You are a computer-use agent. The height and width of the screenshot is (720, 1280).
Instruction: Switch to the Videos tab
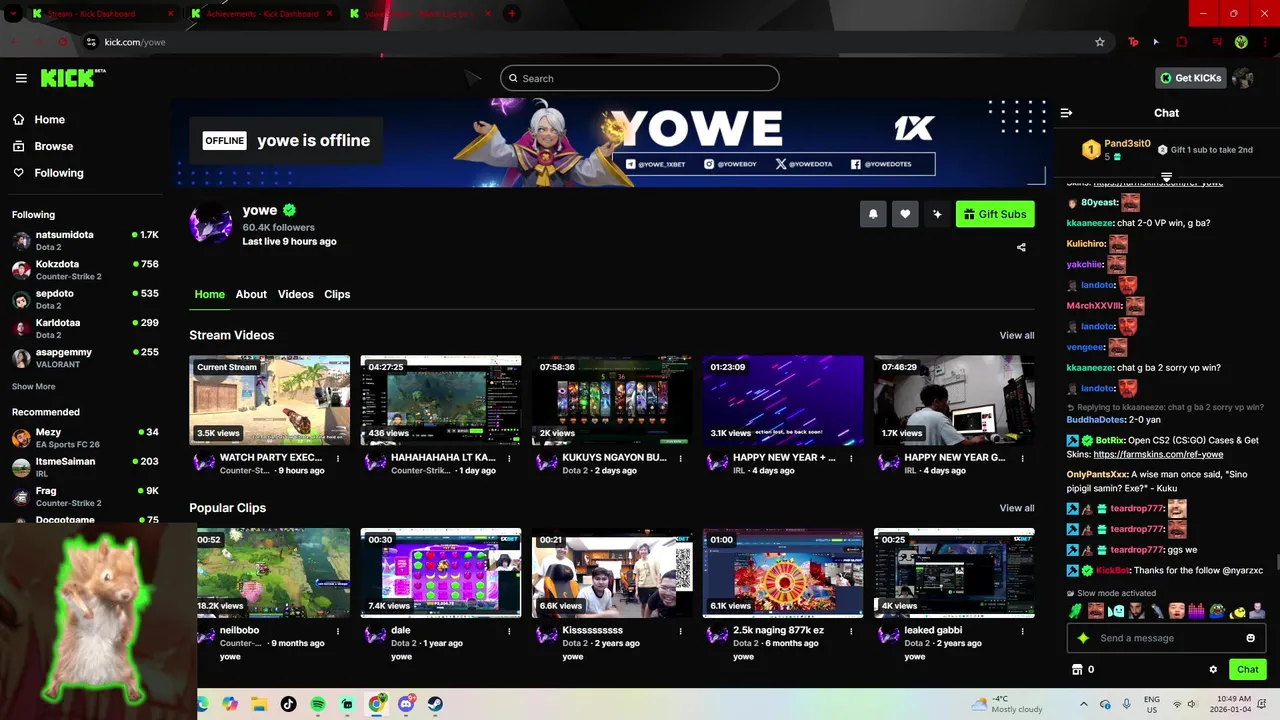tap(296, 294)
